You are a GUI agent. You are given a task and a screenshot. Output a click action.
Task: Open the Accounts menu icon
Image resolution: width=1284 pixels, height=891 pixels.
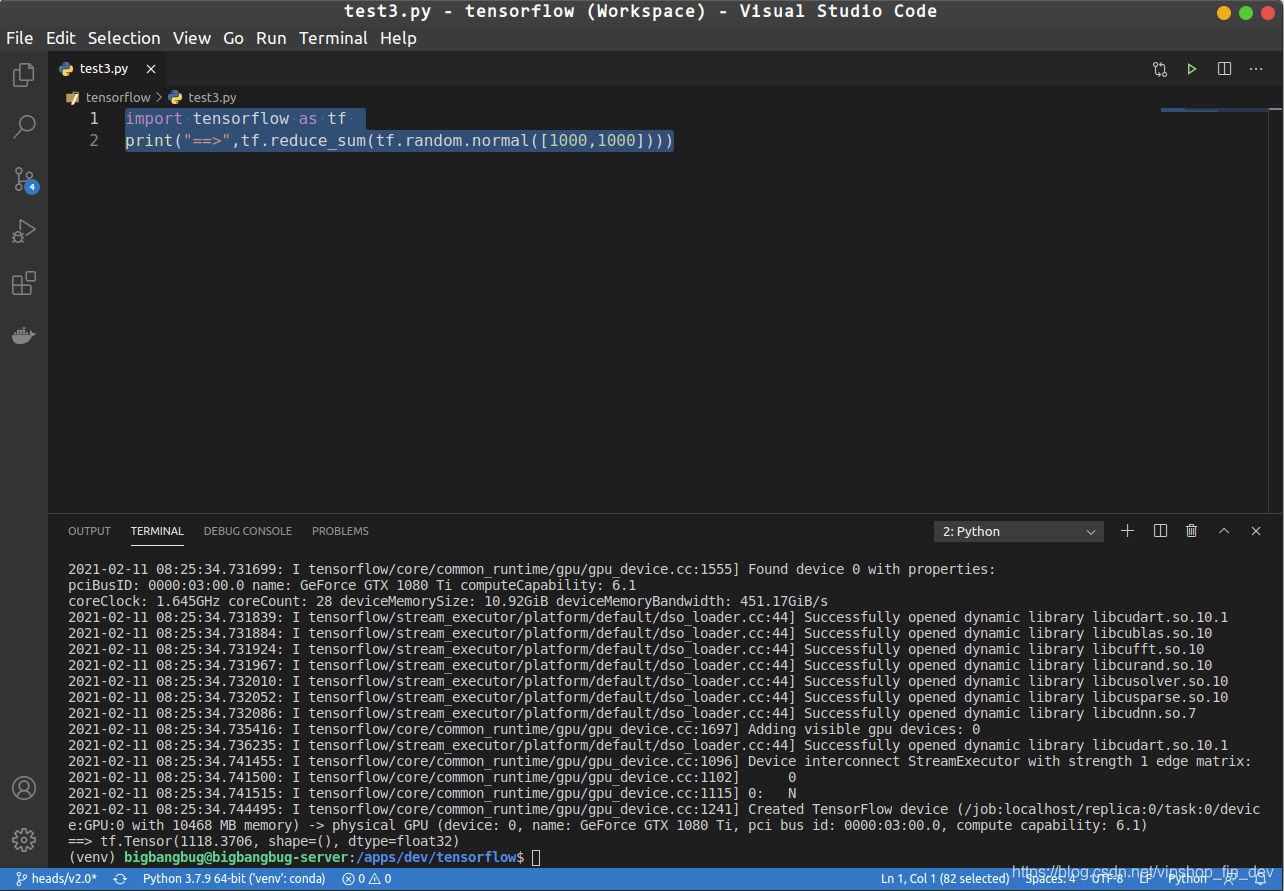(x=24, y=788)
